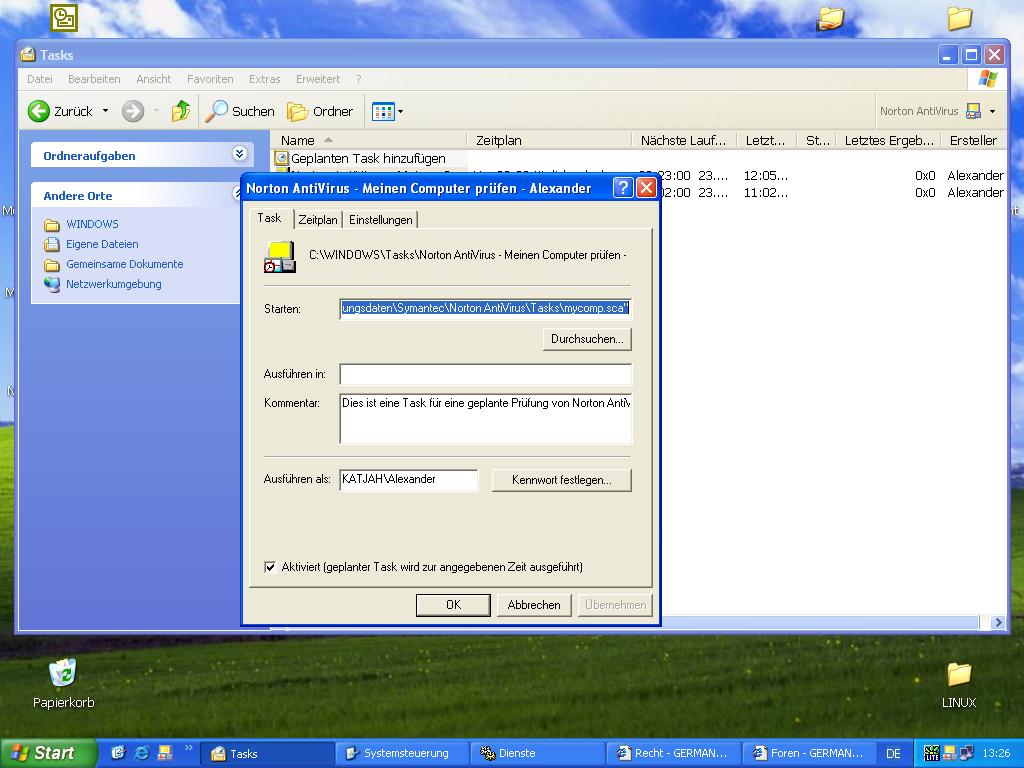The image size is (1024, 768).
Task: Open the Bearbeiten menu
Action: tap(94, 79)
